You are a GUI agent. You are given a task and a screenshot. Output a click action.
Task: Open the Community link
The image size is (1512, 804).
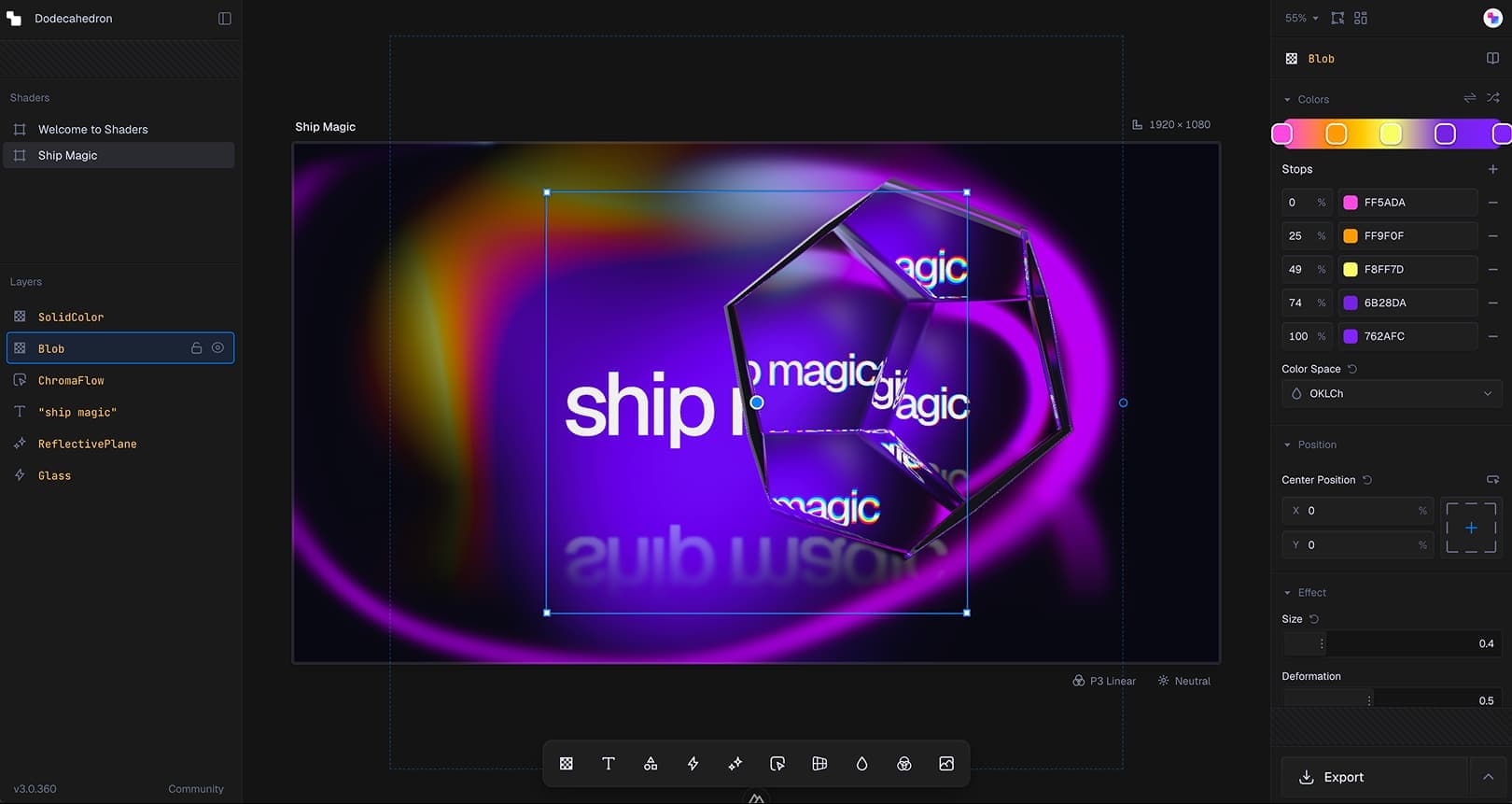(196, 789)
